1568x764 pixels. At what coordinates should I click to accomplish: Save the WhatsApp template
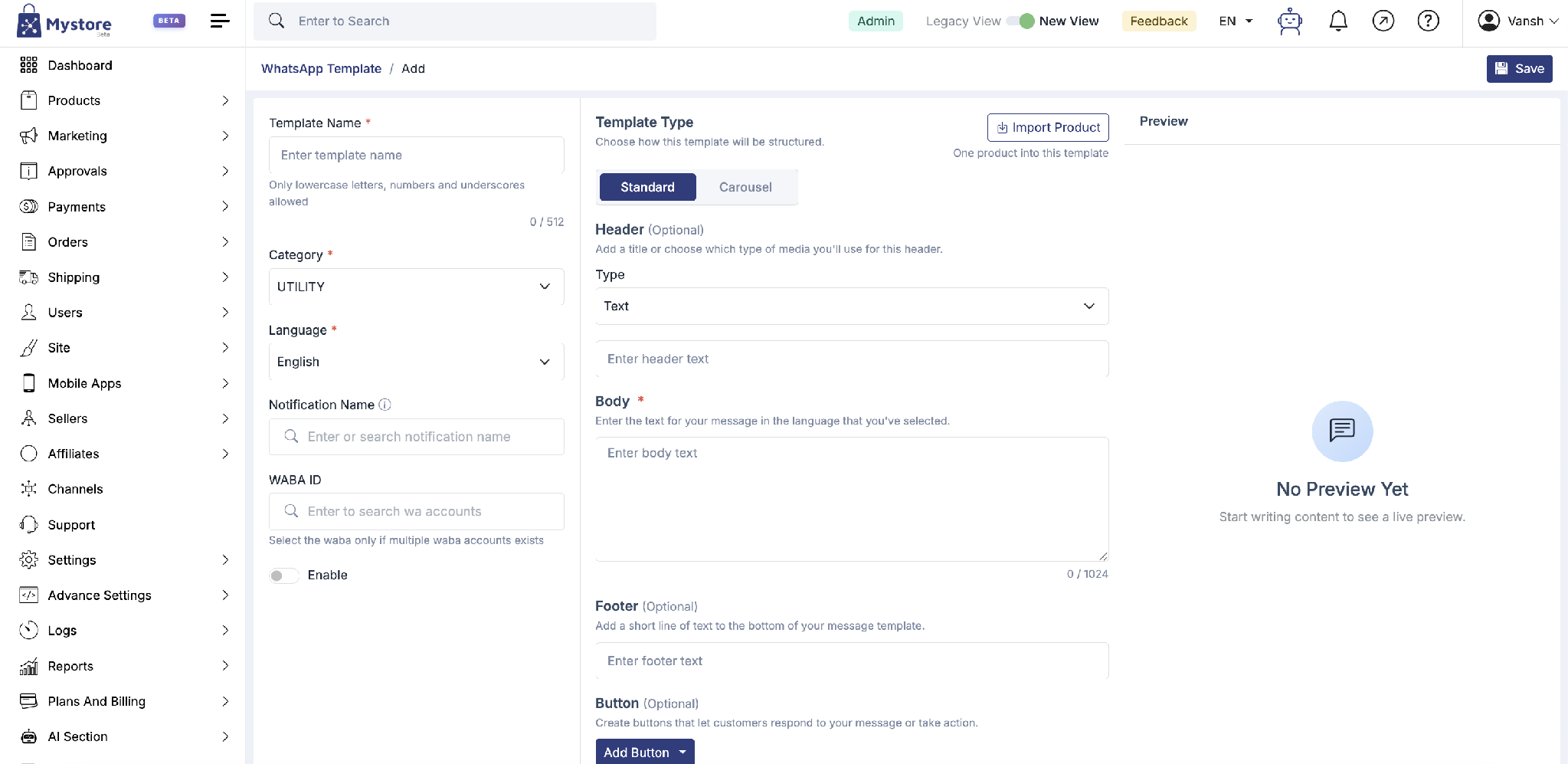pos(1520,69)
